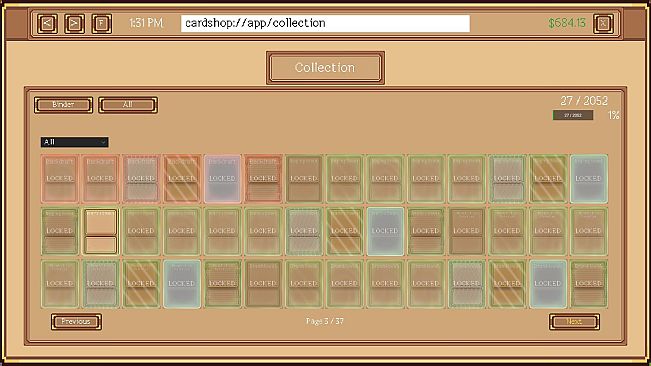Image resolution: width=651 pixels, height=366 pixels.
Task: Go to the Next page
Action: coord(574,322)
